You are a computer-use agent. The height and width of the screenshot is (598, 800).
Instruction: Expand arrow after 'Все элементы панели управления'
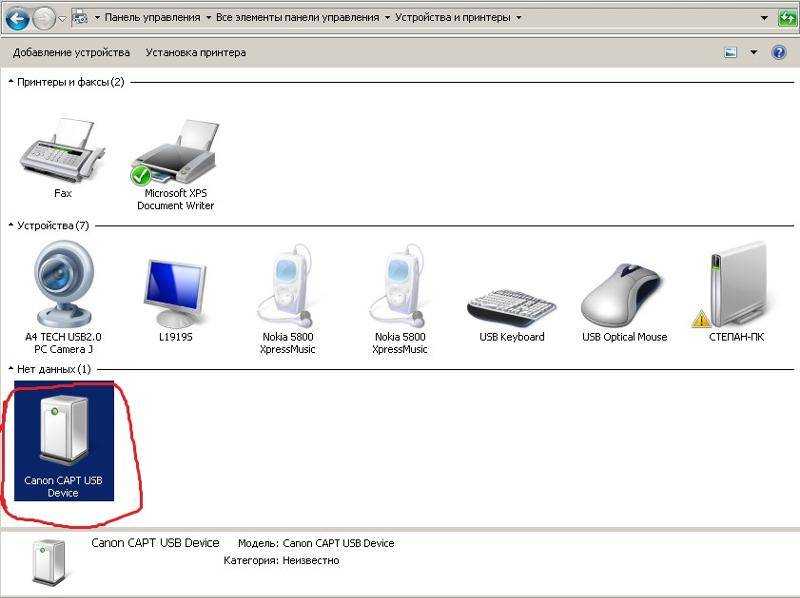point(387,18)
